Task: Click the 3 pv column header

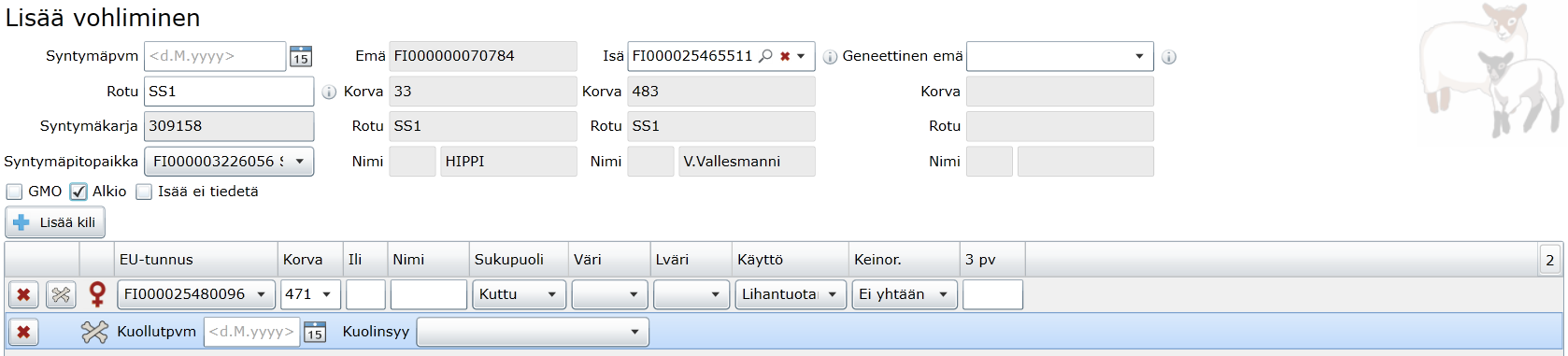Action: (x=992, y=260)
